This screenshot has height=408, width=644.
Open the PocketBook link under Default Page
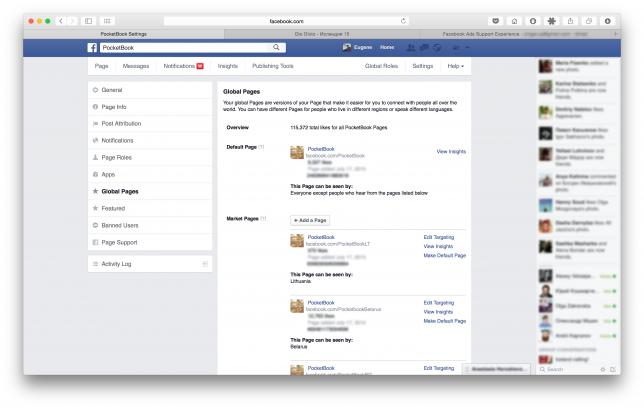(x=321, y=149)
